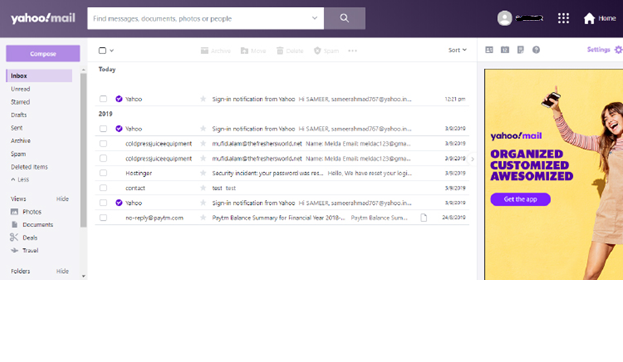
Task: Open the Yahoo apps grid
Action: tap(563, 18)
